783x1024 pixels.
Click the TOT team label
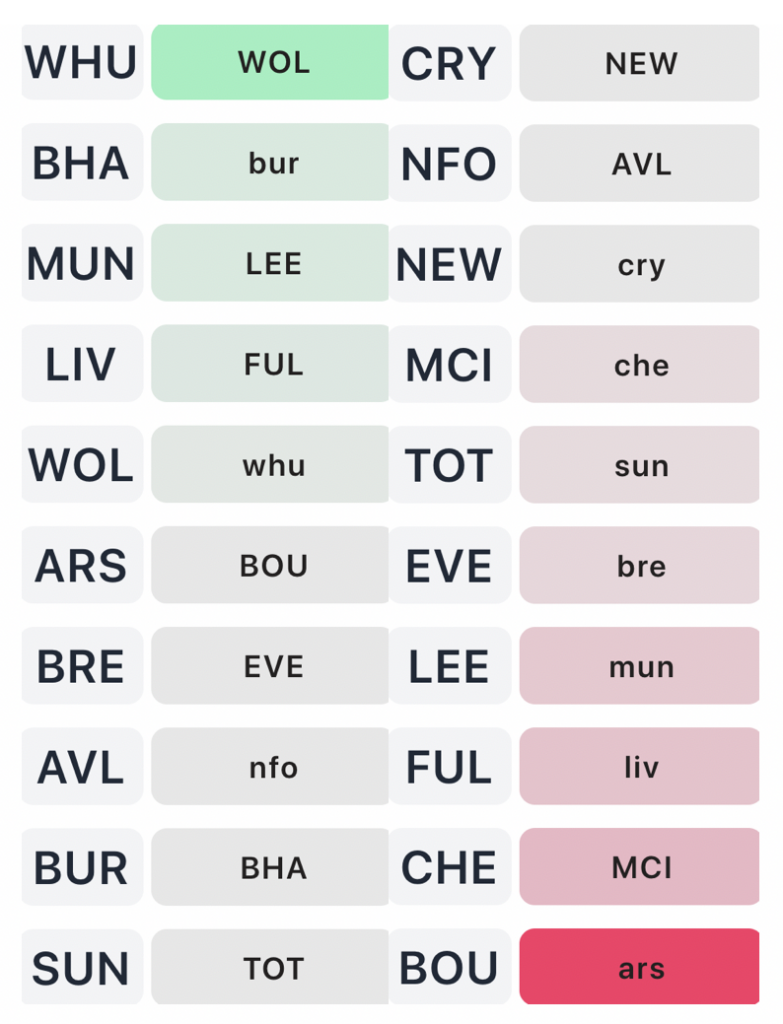pos(449,466)
